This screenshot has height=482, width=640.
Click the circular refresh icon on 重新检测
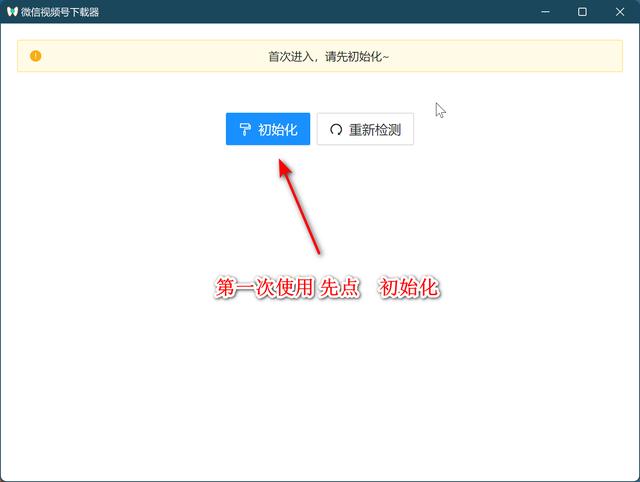336,129
